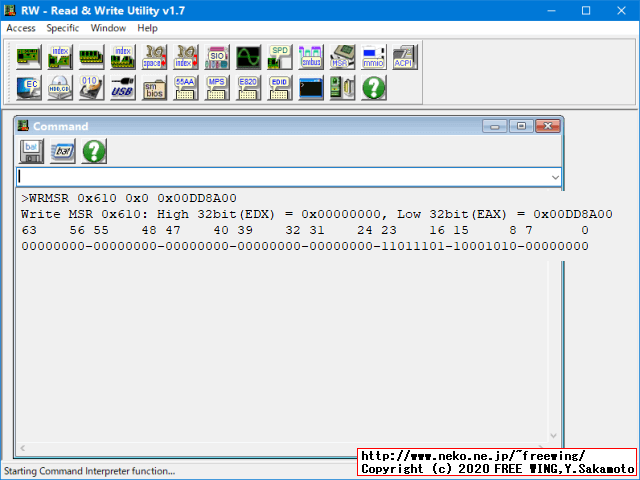Image resolution: width=640 pixels, height=480 pixels.
Task: Maximize the Command child window
Action: point(521,126)
